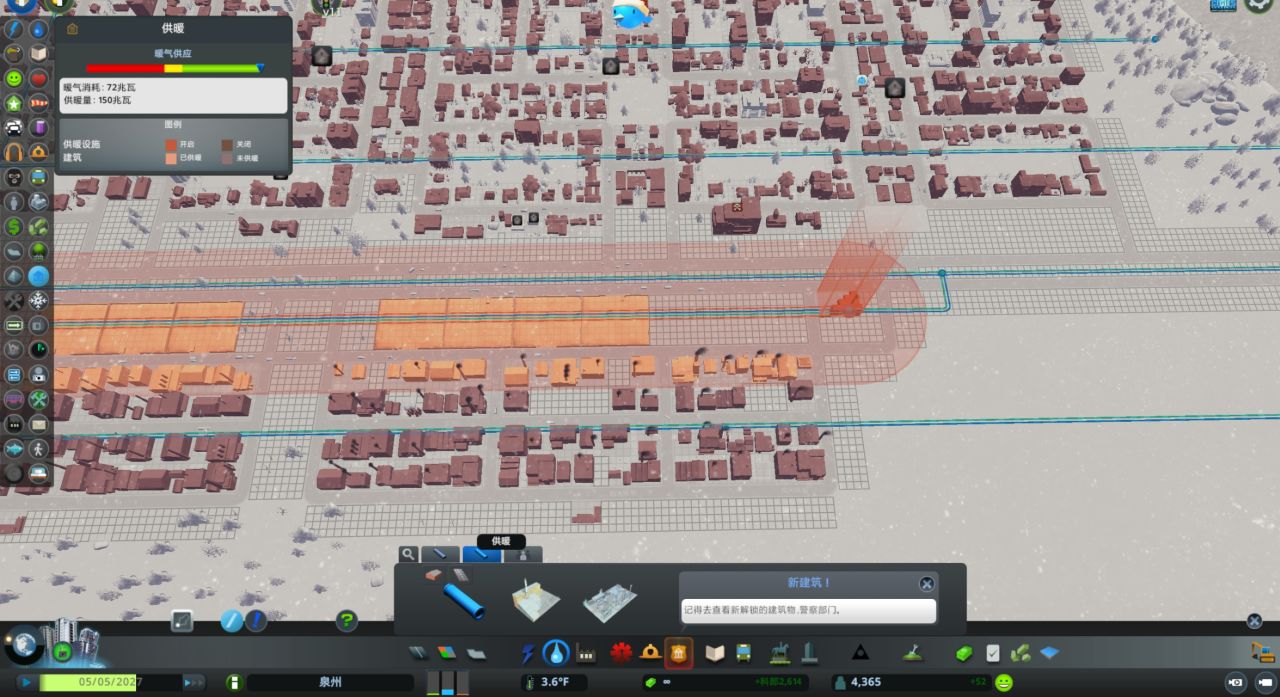Select the green smiley happiness info view
1280x697 pixels.
pos(14,78)
